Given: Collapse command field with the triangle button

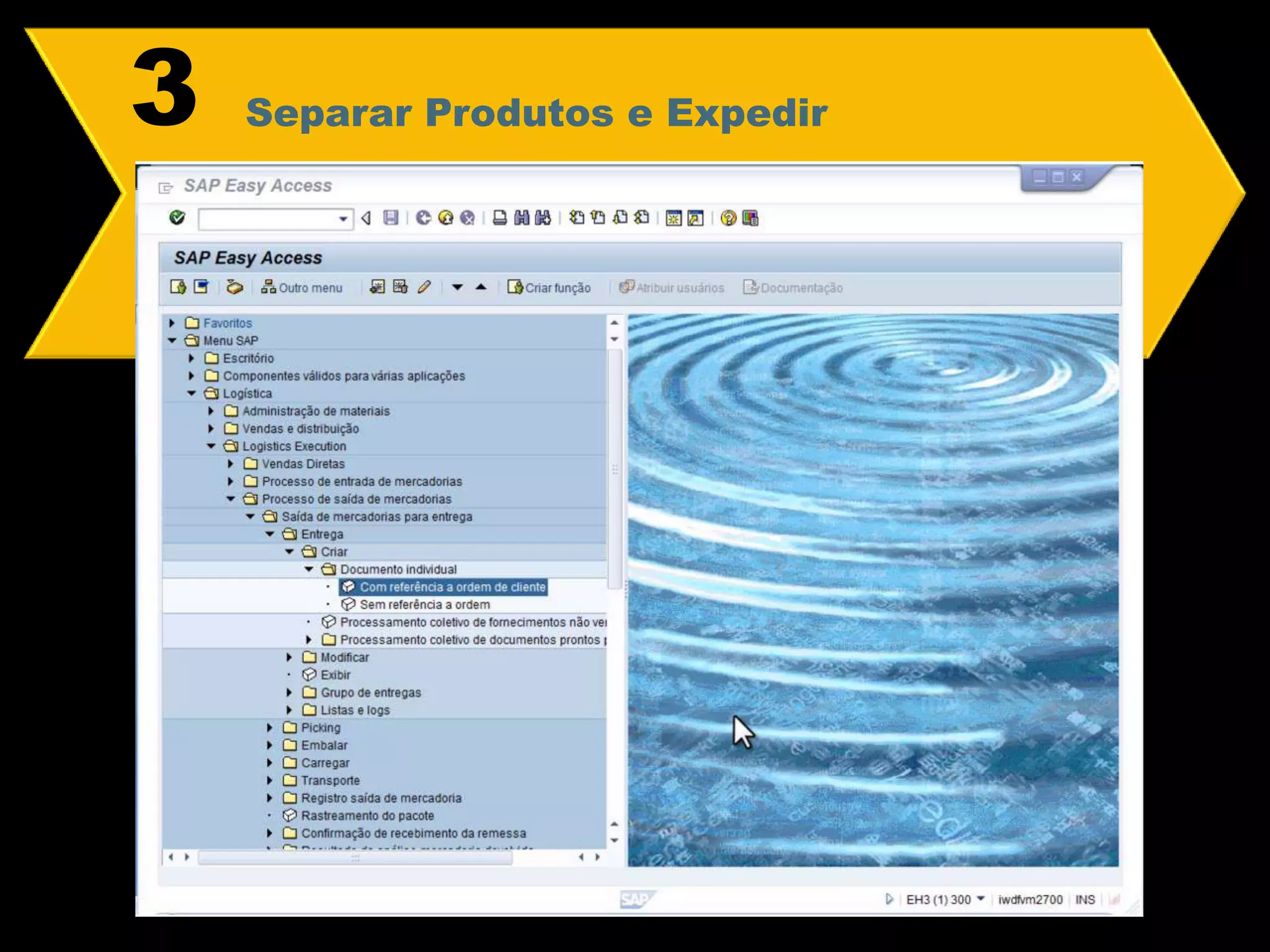Looking at the screenshot, I should (366, 218).
